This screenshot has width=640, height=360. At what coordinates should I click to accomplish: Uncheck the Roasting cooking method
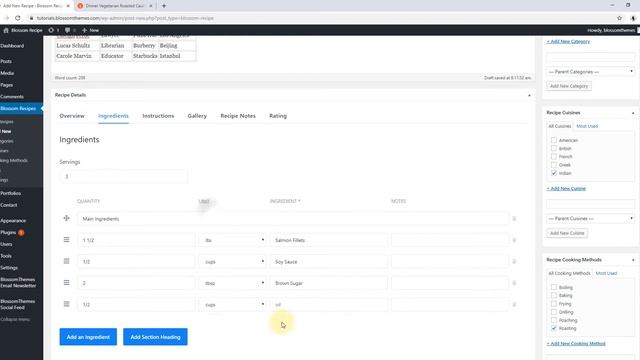(554, 328)
